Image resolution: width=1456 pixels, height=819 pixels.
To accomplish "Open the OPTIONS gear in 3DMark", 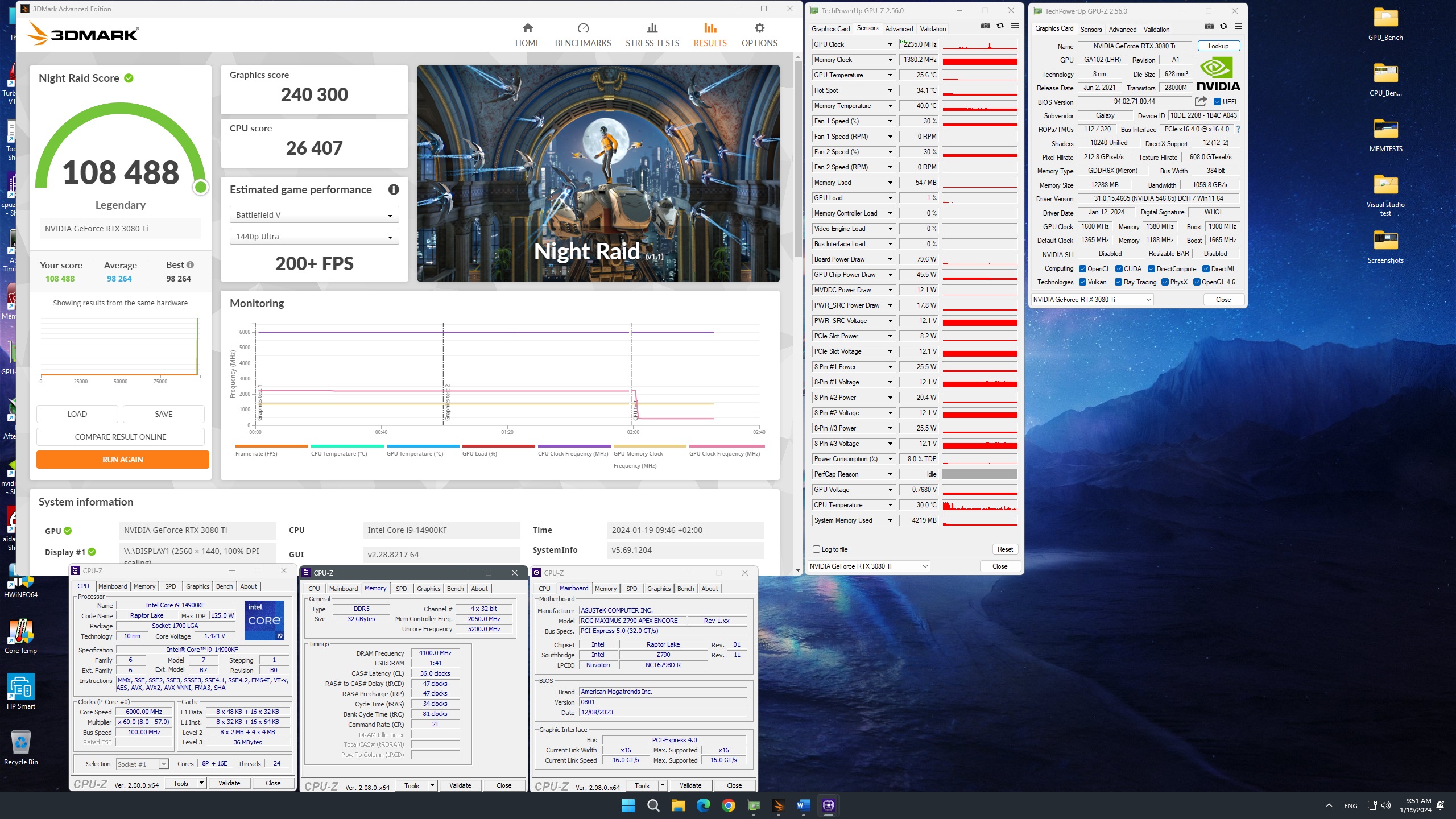I will click(x=759, y=35).
